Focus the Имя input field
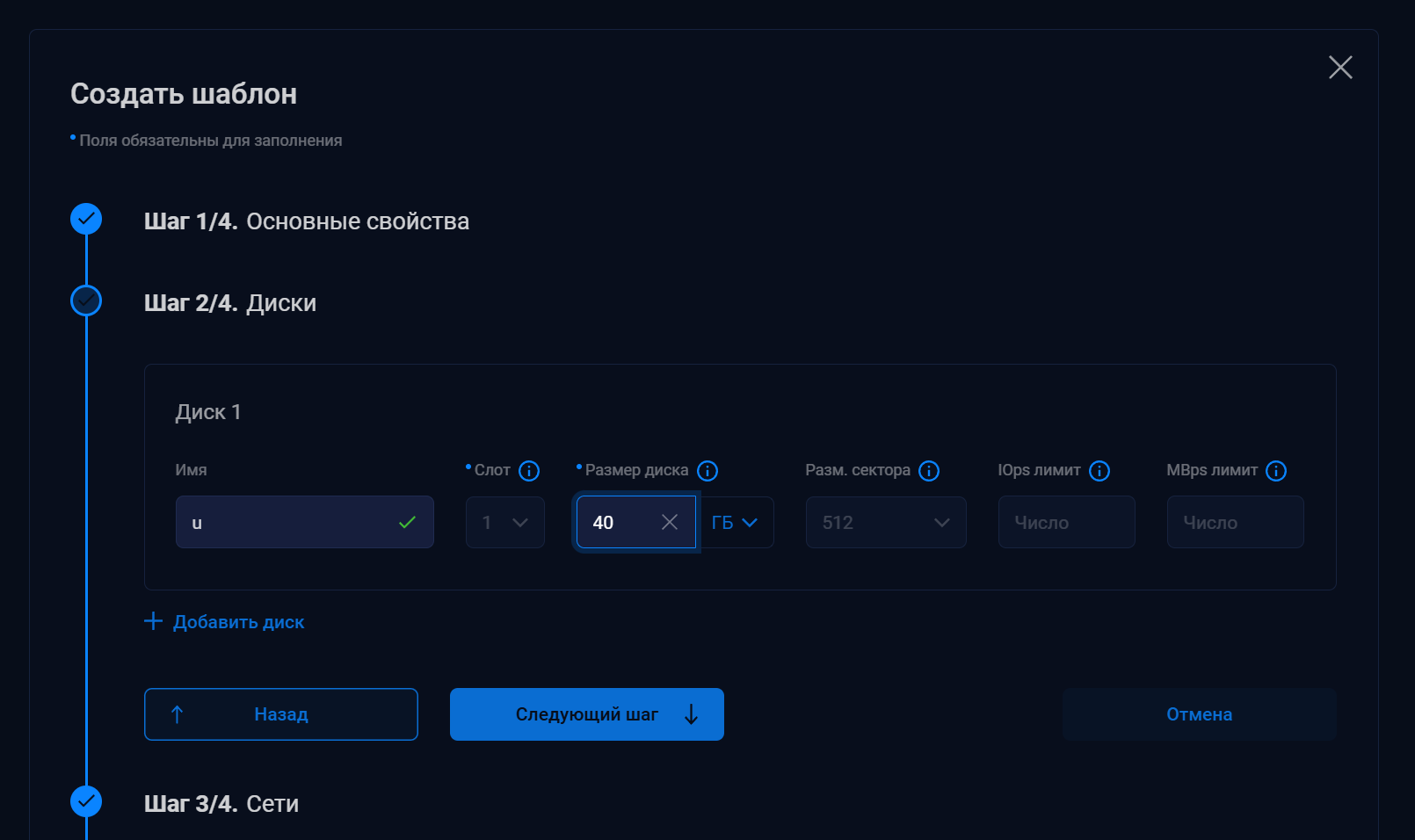The width and height of the screenshot is (1415, 840). point(290,522)
